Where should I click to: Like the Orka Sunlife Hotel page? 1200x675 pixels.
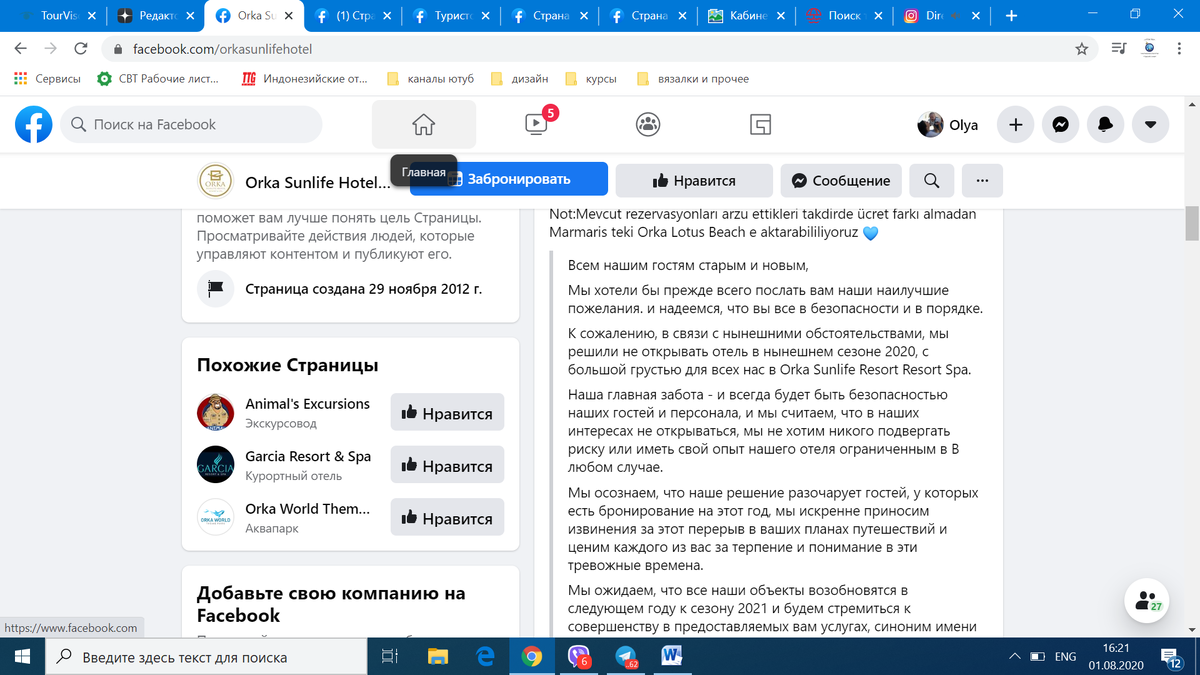(694, 180)
